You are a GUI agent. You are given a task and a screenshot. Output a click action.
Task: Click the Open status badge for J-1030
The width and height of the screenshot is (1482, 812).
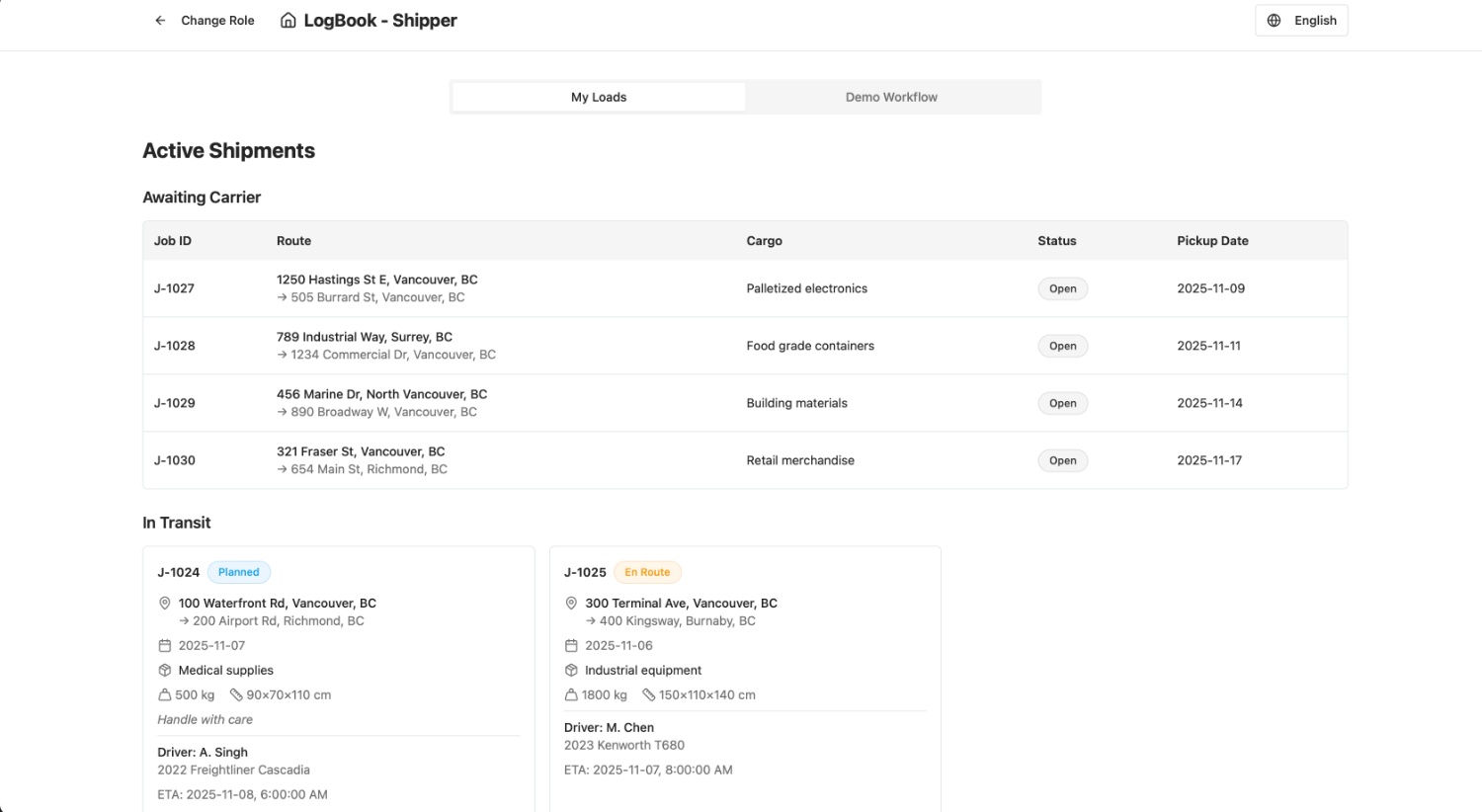click(1063, 460)
